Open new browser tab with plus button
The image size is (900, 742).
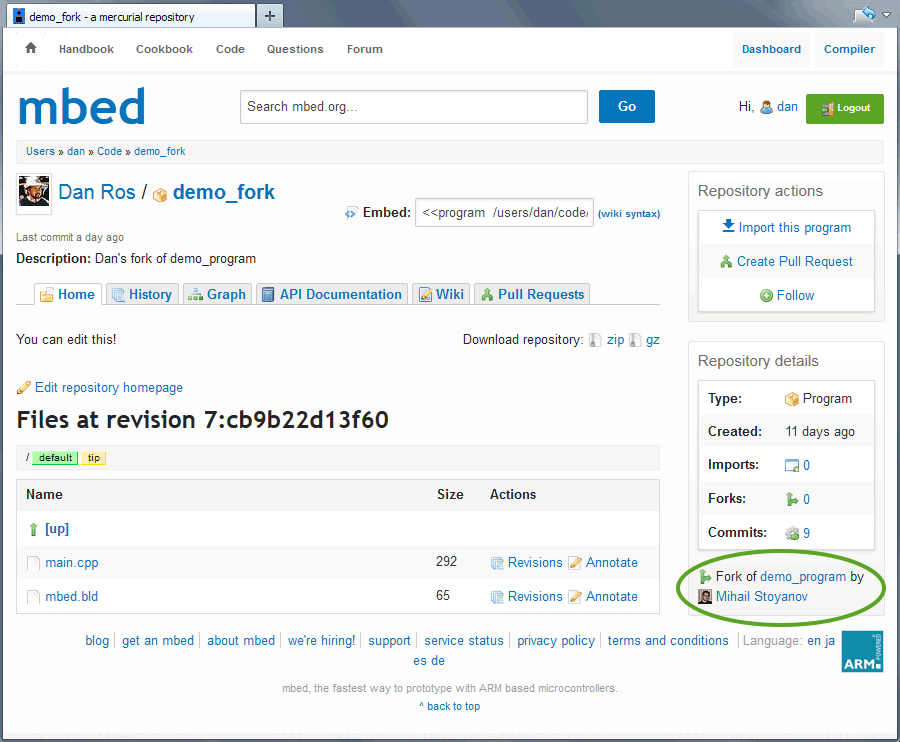pyautogui.click(x=270, y=16)
